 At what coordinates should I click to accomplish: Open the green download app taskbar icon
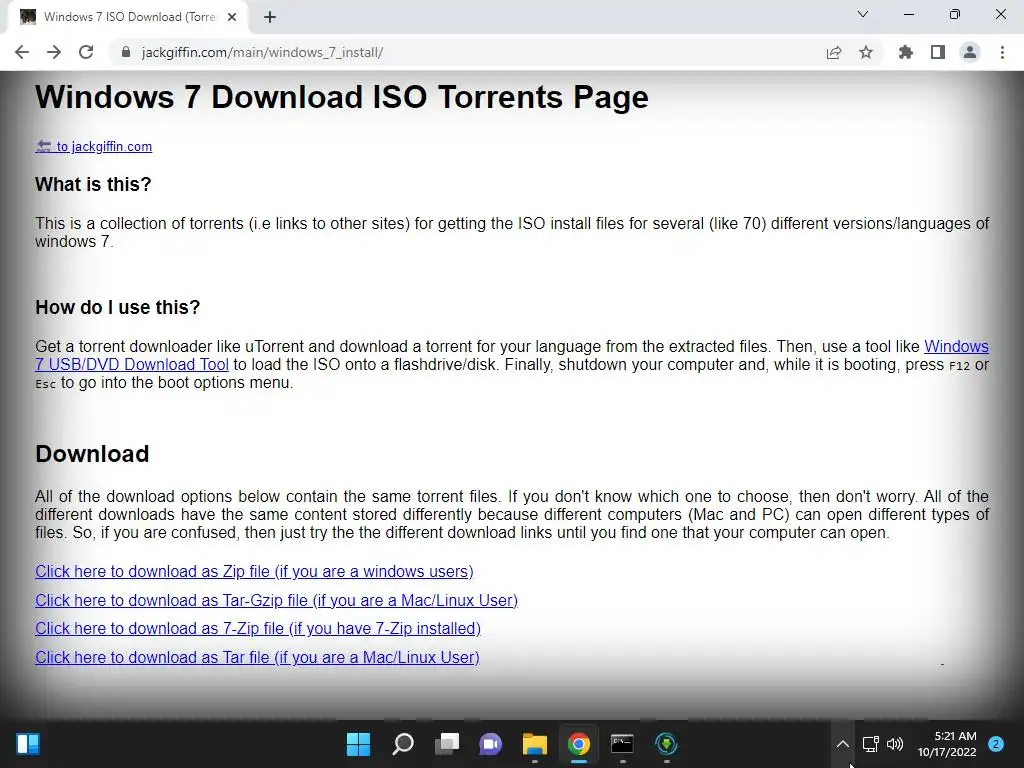coord(666,744)
